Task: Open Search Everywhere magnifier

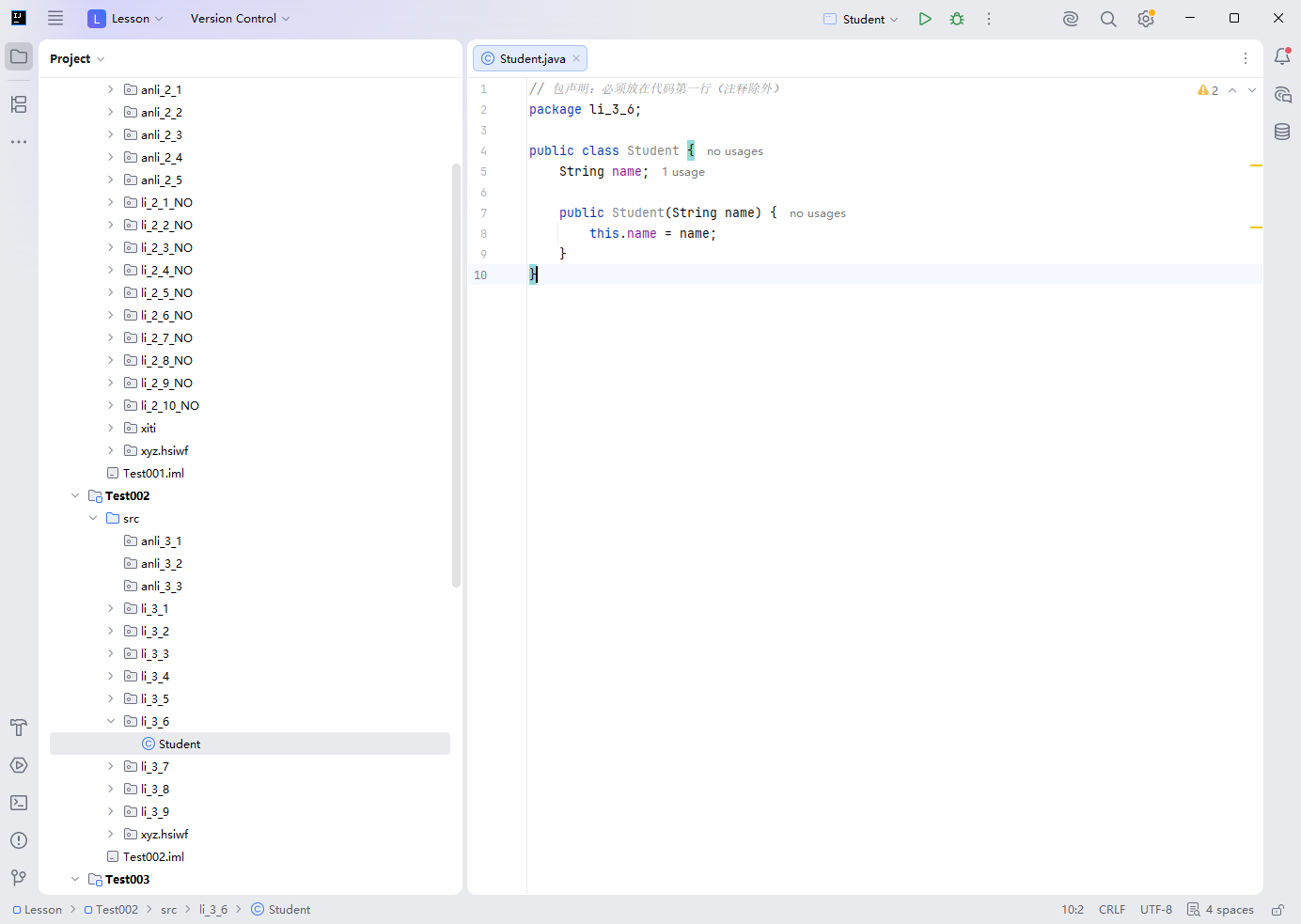Action: click(1108, 19)
